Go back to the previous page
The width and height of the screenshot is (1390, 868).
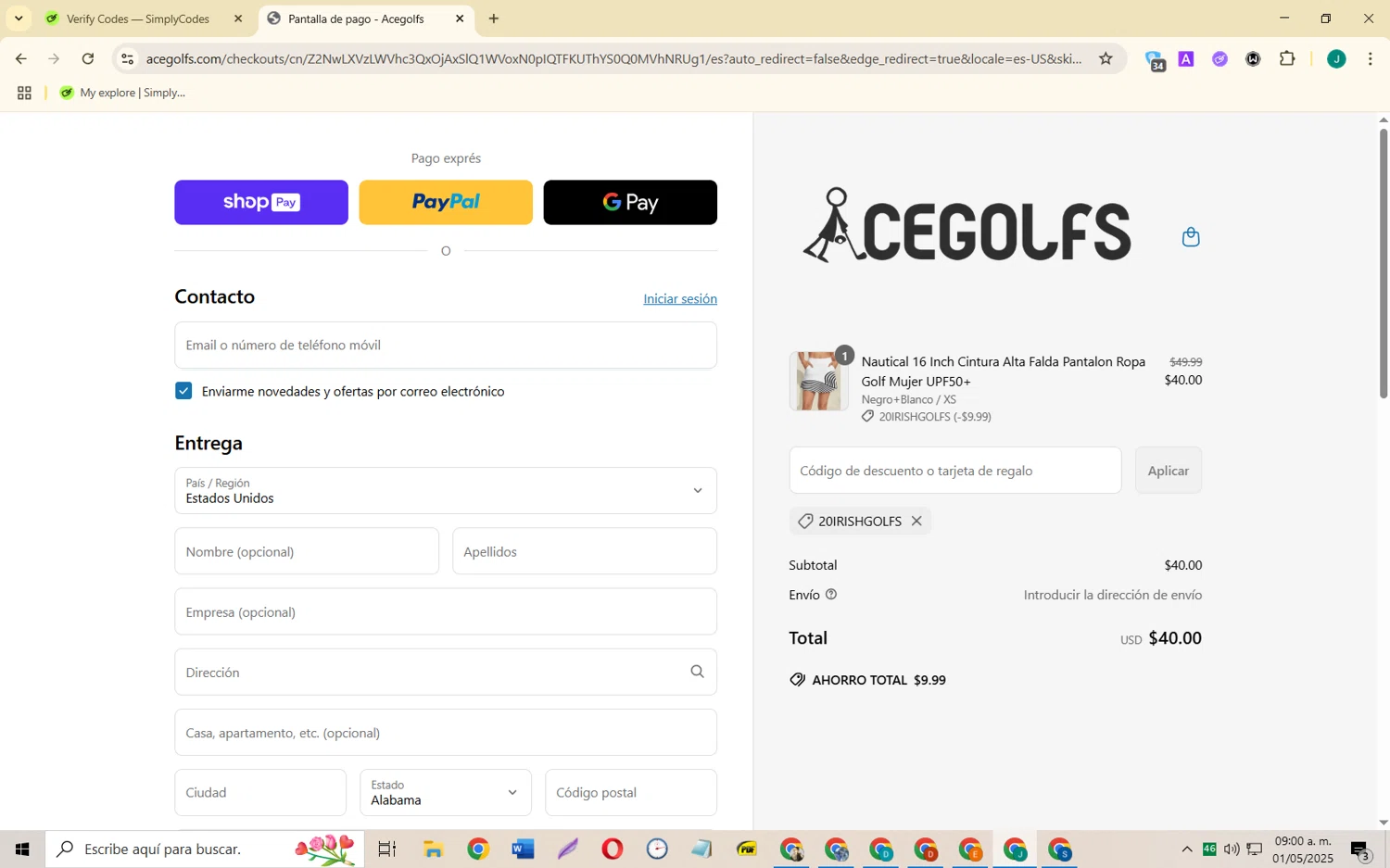tap(20, 59)
